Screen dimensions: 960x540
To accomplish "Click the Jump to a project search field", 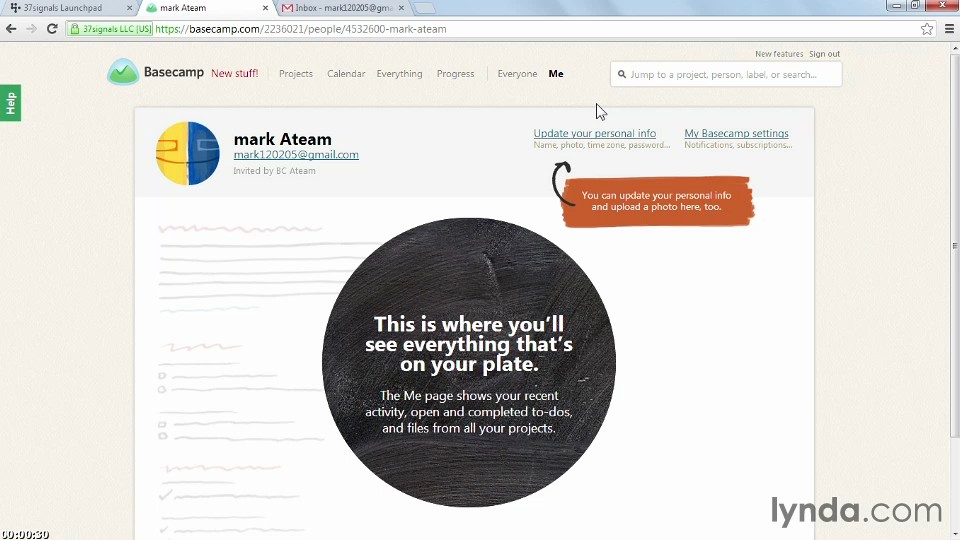I will click(726, 75).
